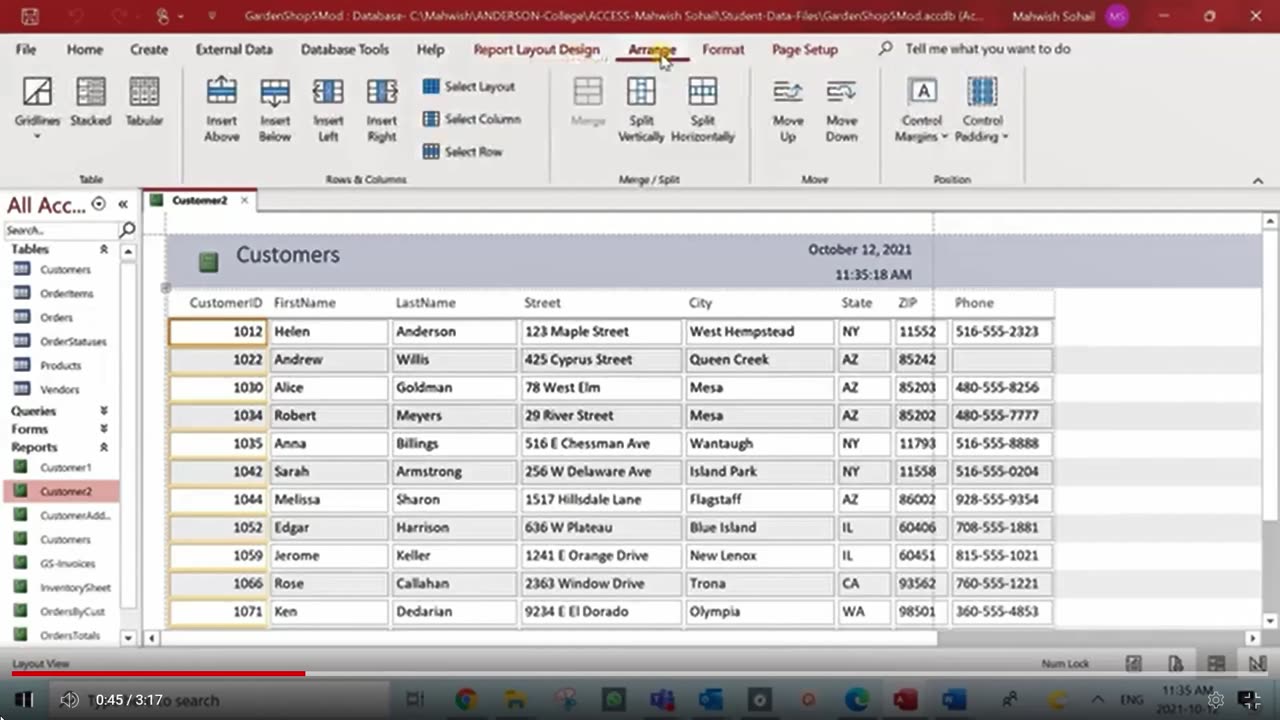Switch to the Create ribbon tab
This screenshot has width=1280, height=720.
pos(149,49)
